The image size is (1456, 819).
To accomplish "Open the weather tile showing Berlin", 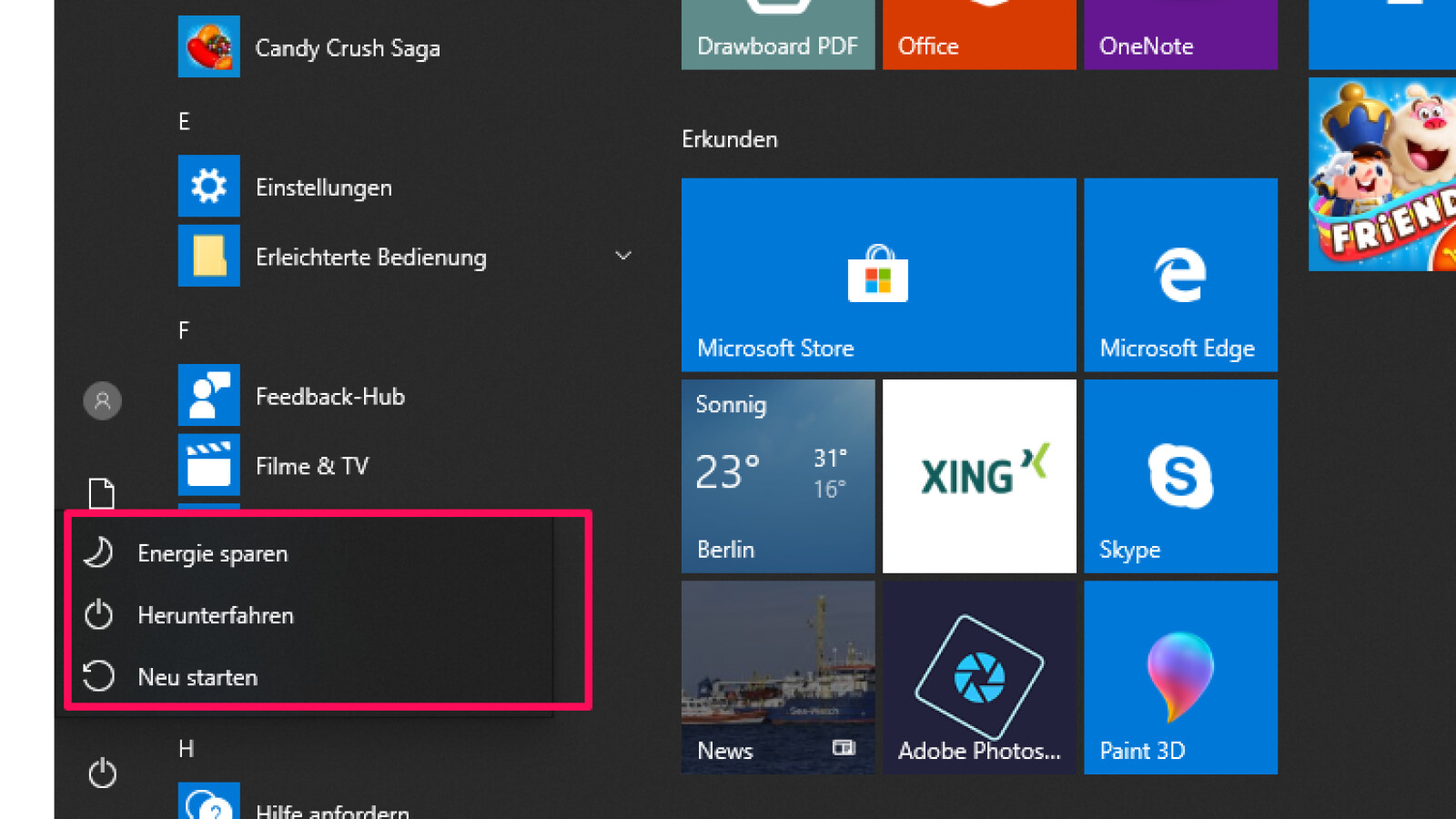I will point(778,477).
